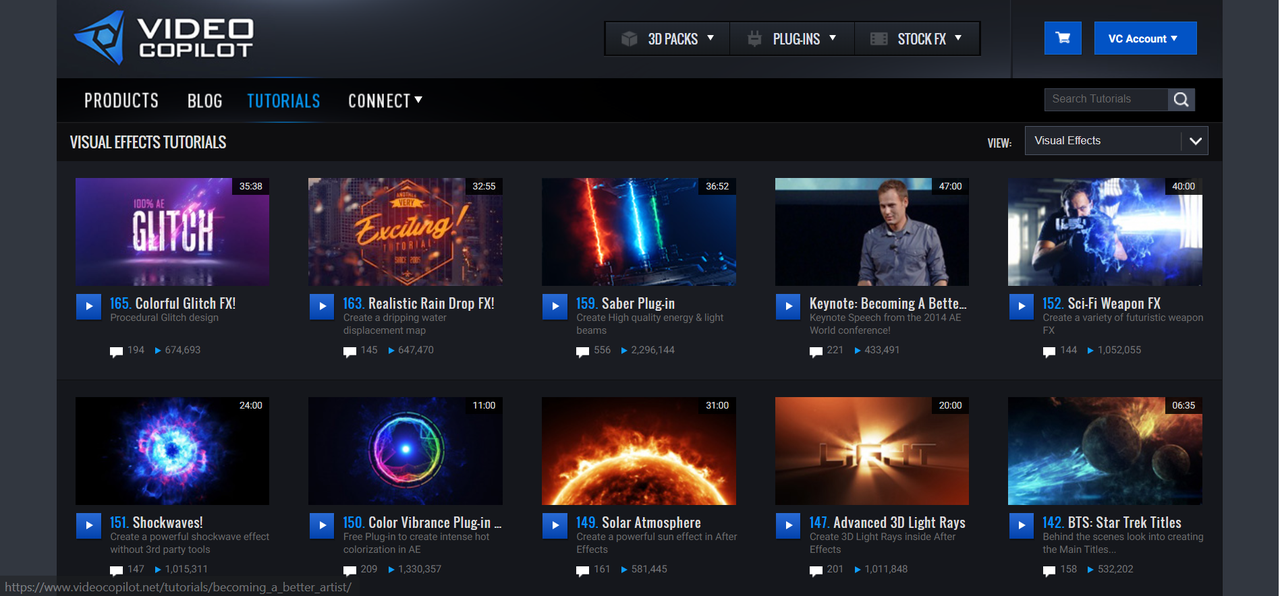
Task: Expand the VC Account dropdown
Action: (1145, 38)
